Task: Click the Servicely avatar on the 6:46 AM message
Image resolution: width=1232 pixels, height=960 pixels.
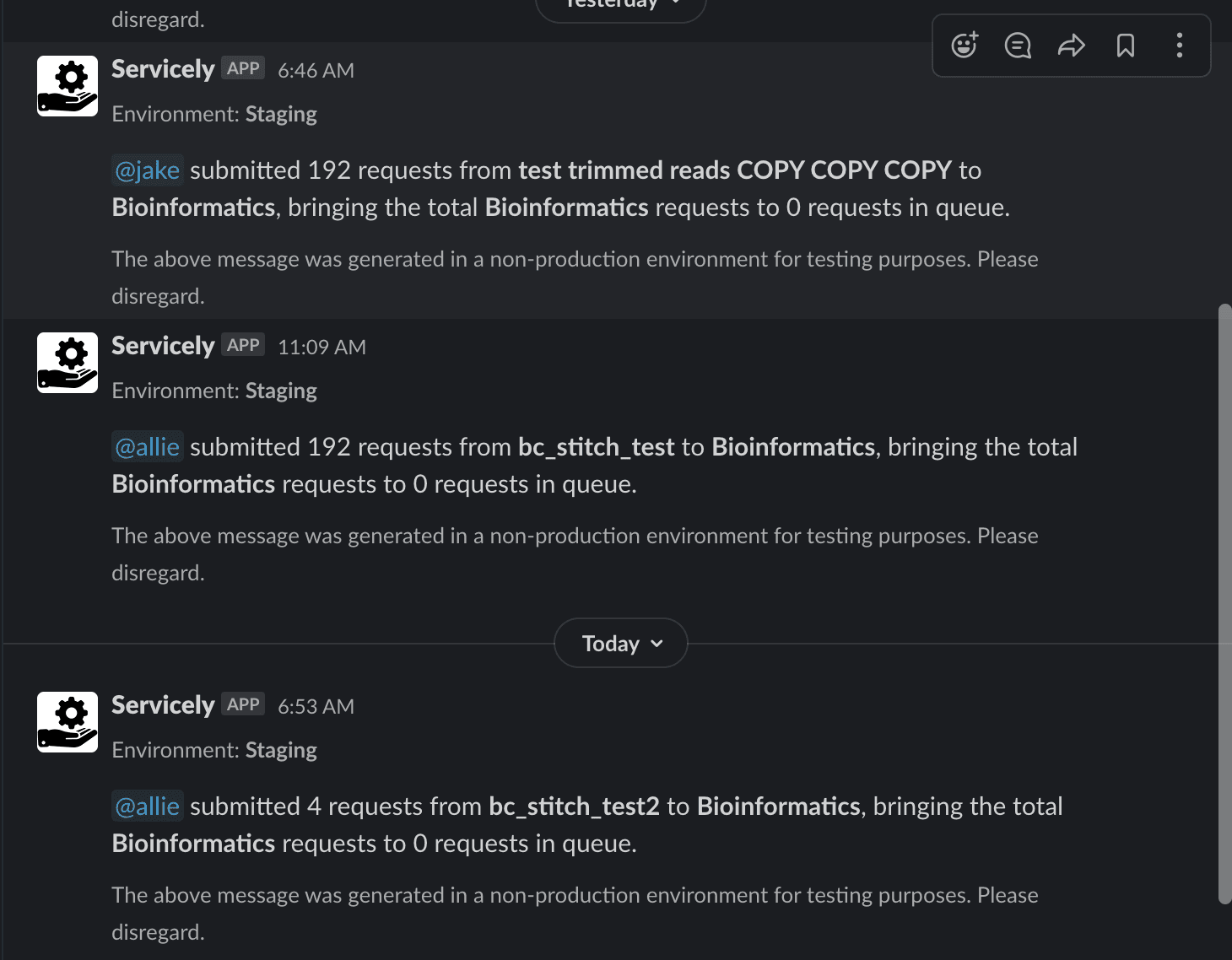Action: click(68, 86)
